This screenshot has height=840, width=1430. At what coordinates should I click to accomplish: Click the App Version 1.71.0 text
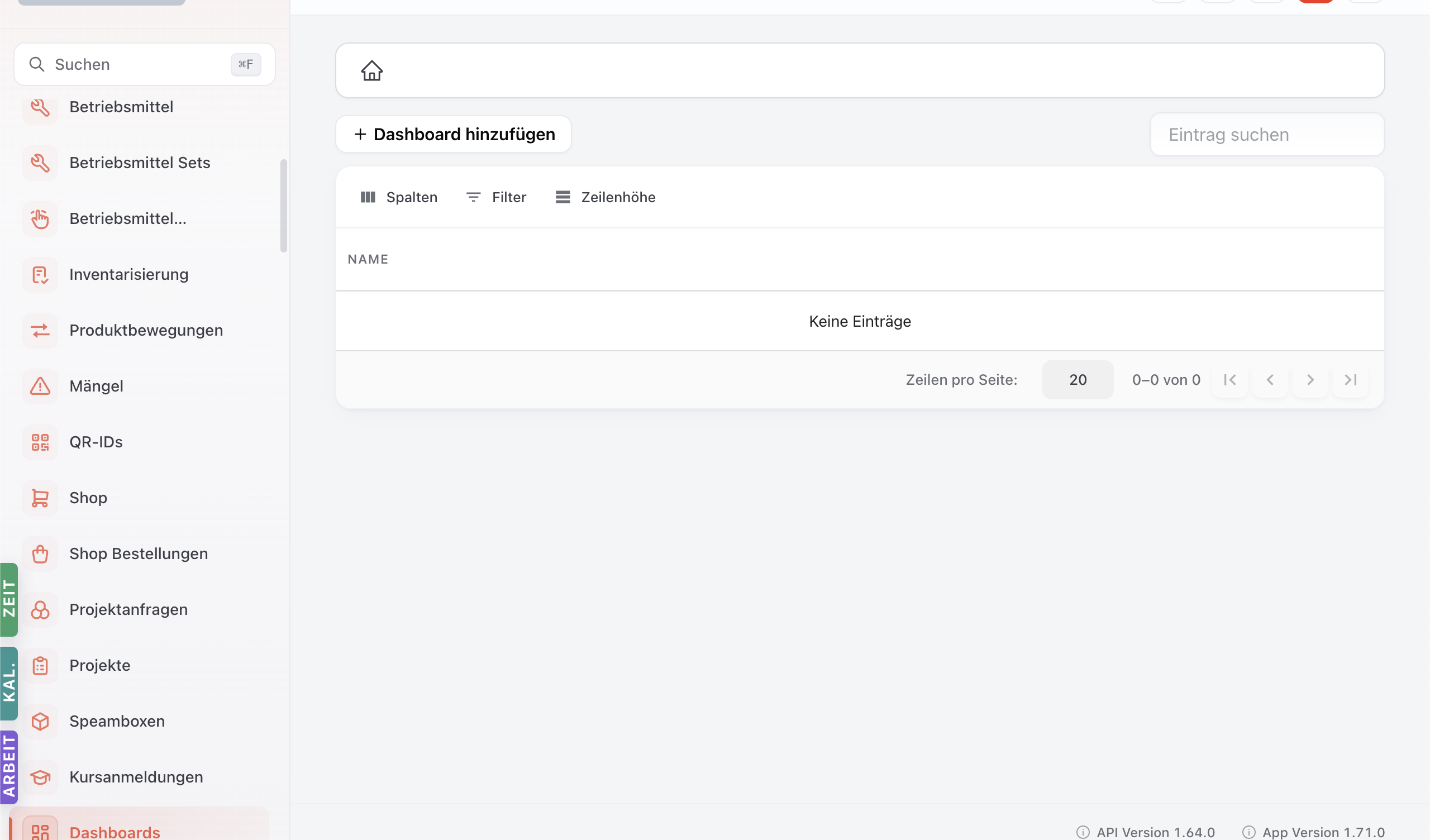[1323, 832]
